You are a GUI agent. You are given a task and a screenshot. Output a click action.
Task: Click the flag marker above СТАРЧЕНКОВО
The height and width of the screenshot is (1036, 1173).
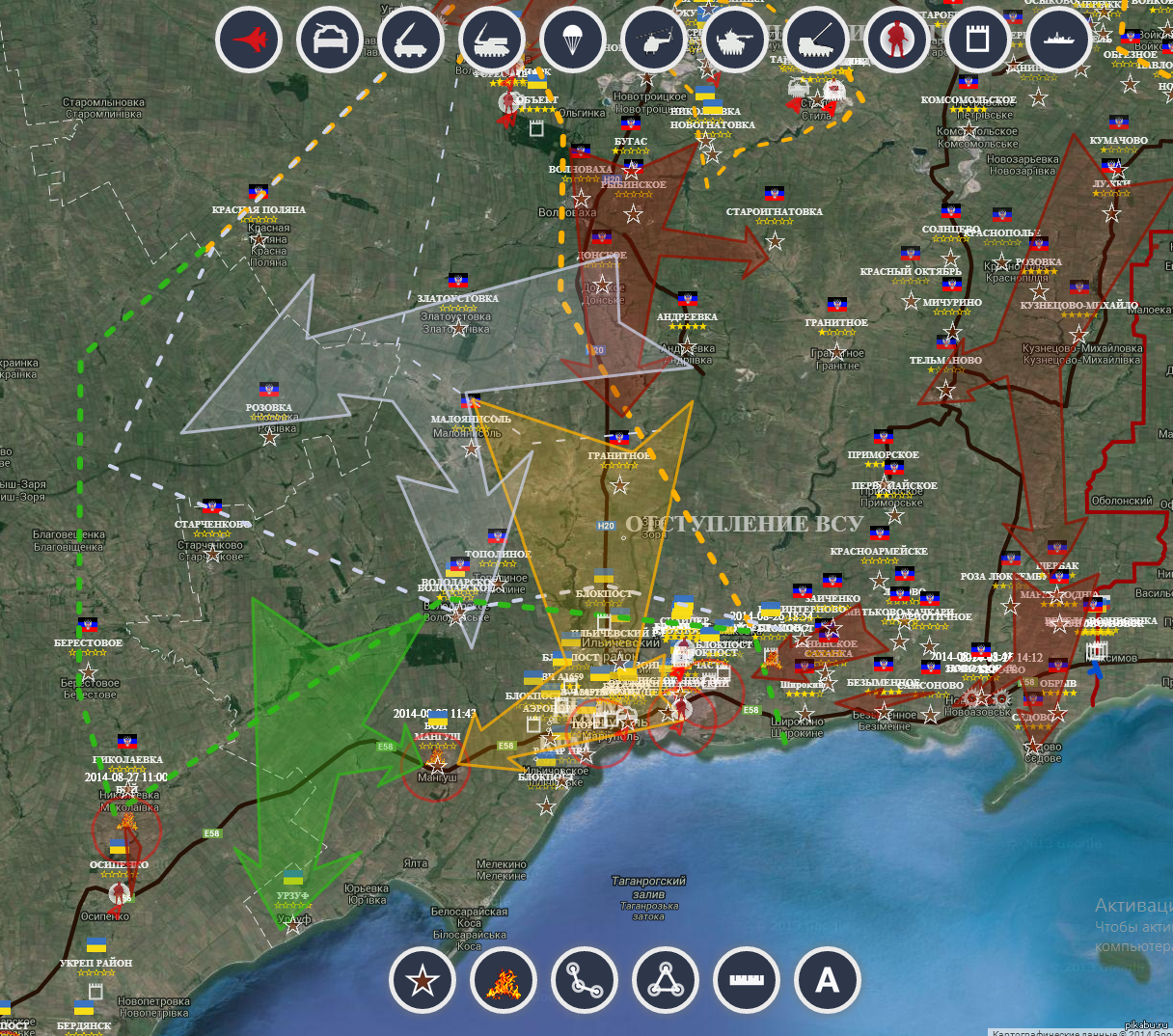[211, 506]
